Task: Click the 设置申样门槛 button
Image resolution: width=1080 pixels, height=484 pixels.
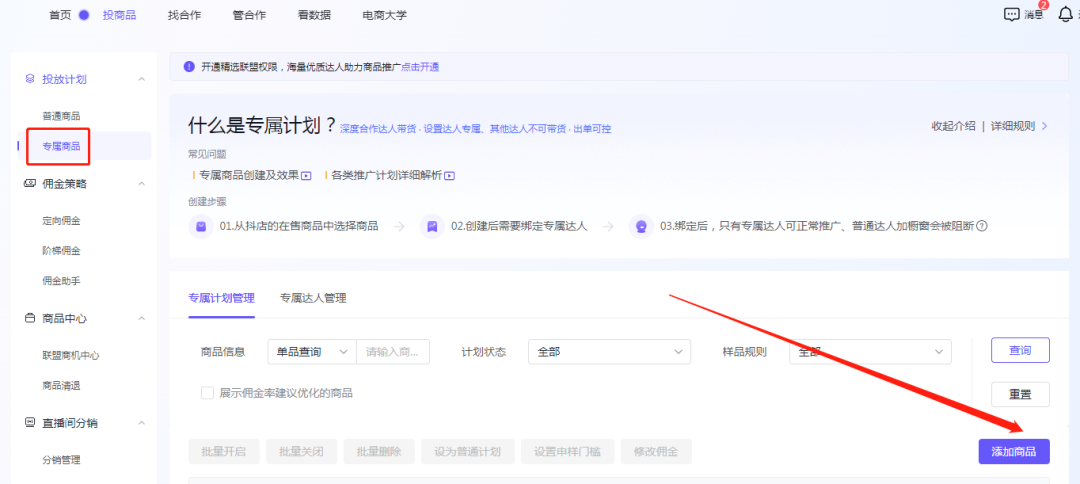Action: [x=568, y=452]
